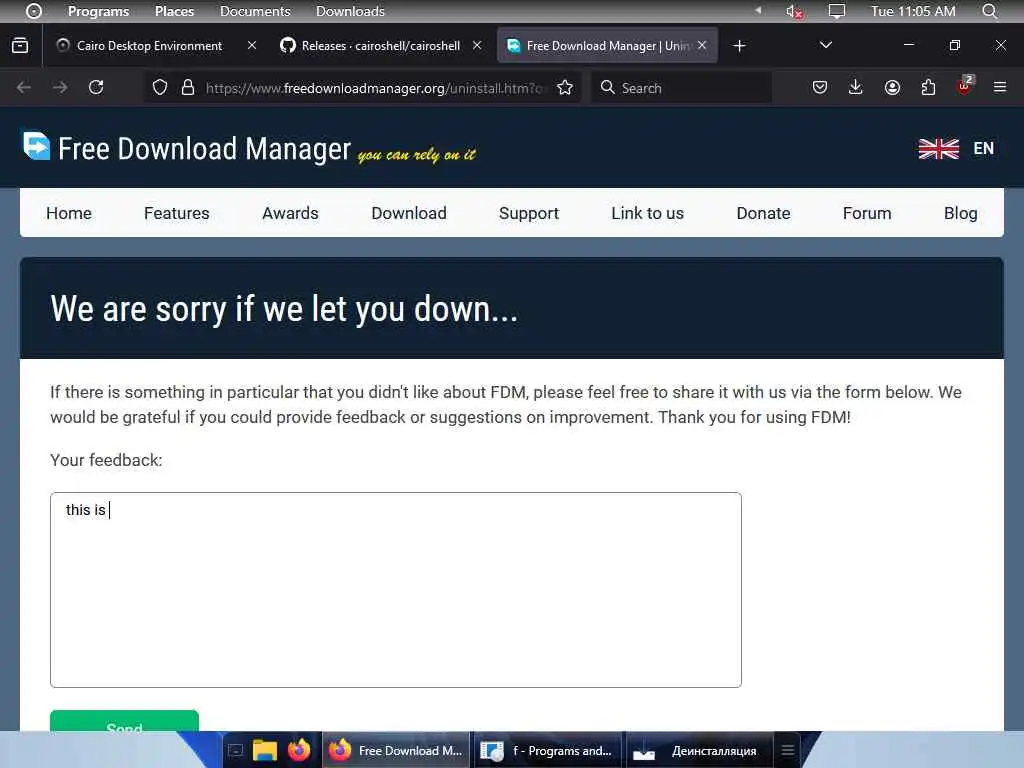Switch to Programs and... taskbar window

point(547,750)
